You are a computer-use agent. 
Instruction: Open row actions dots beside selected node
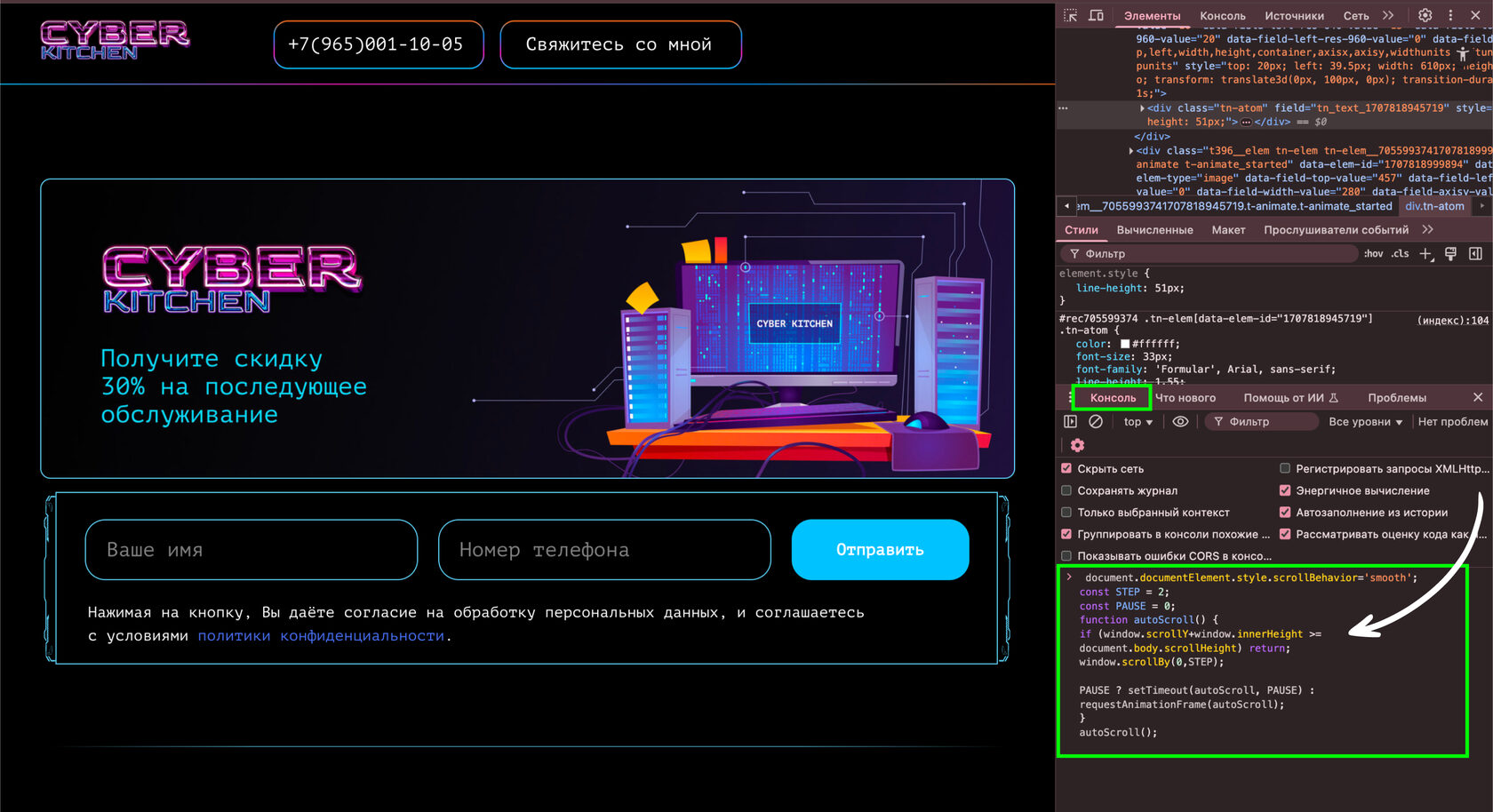[x=1063, y=108]
